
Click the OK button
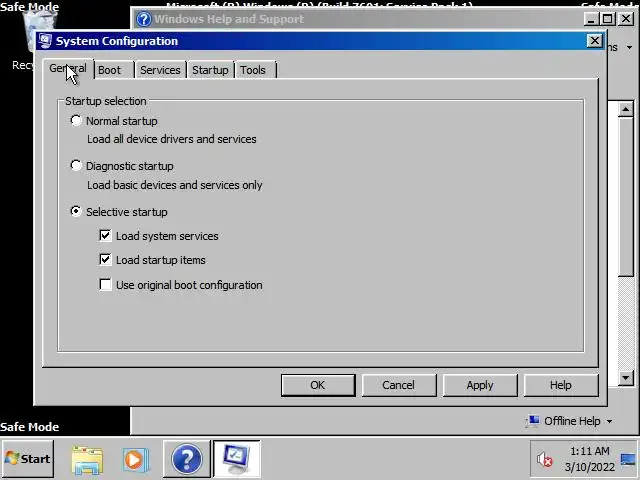pos(318,385)
